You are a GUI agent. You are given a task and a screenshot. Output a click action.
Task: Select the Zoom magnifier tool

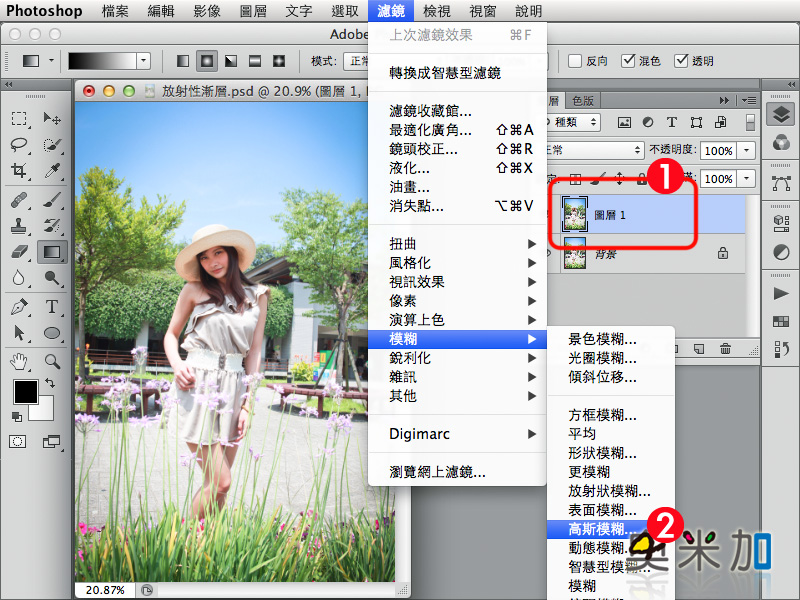tap(52, 362)
